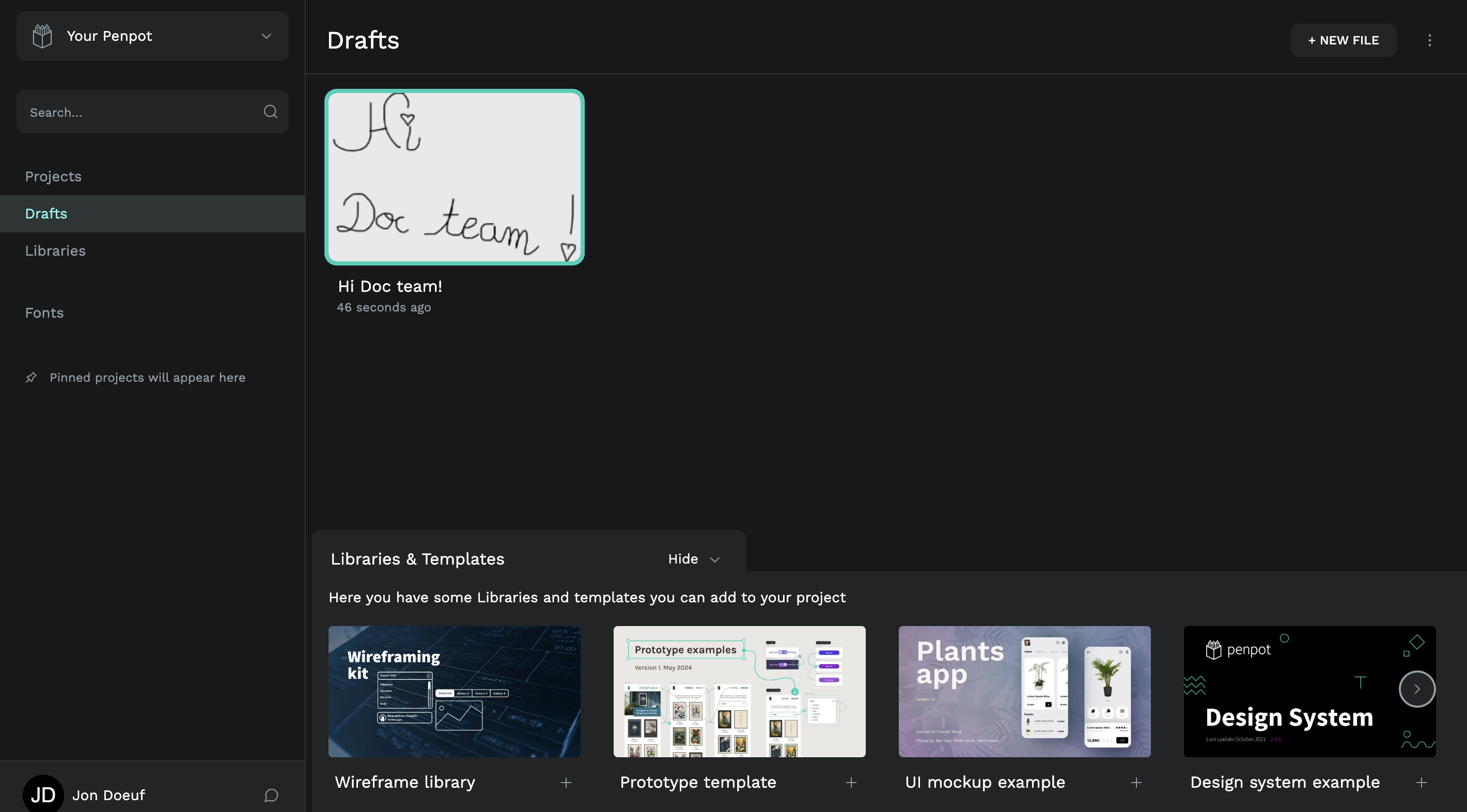The image size is (1467, 812).
Task: Add UI mockup example with its plus icon
Action: pyautogui.click(x=1136, y=783)
